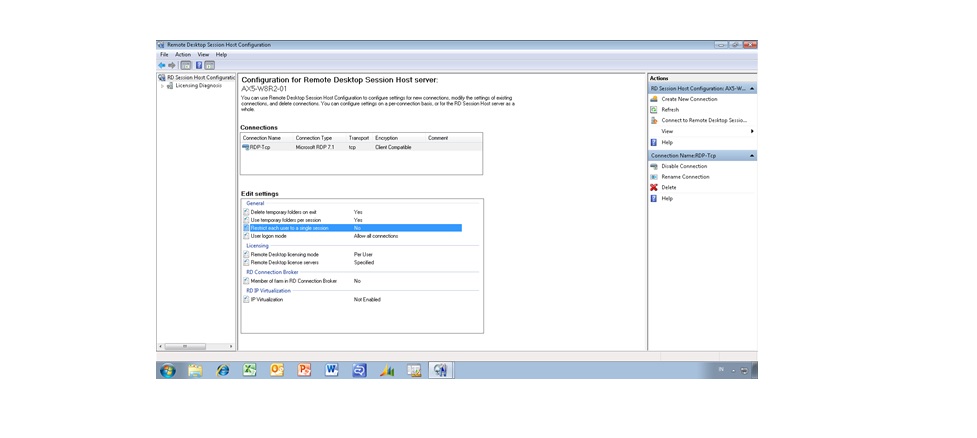977x438 pixels.
Task: Click Help below View in the Actions pane
Action: [667, 142]
